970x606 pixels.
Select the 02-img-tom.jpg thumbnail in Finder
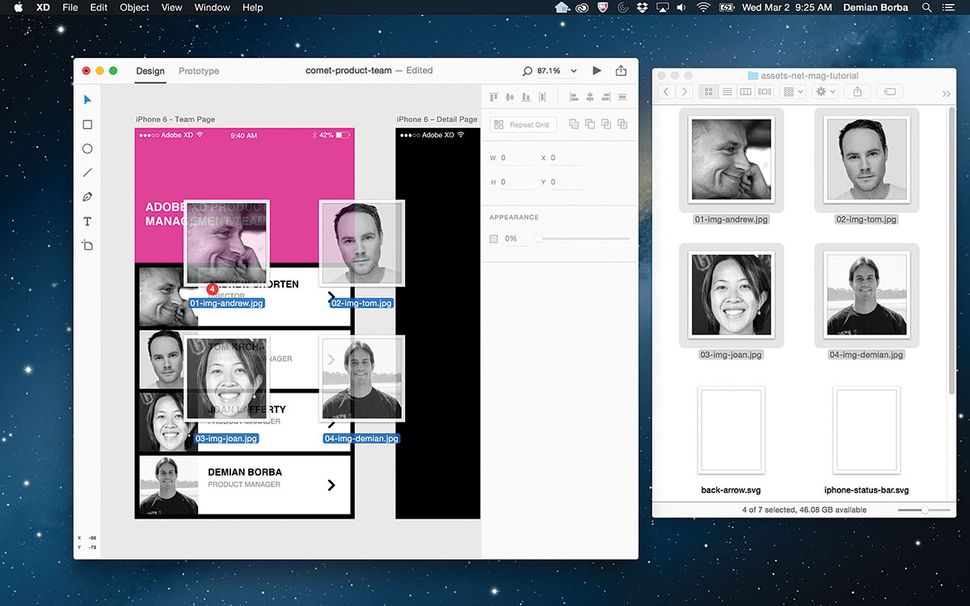coord(866,160)
